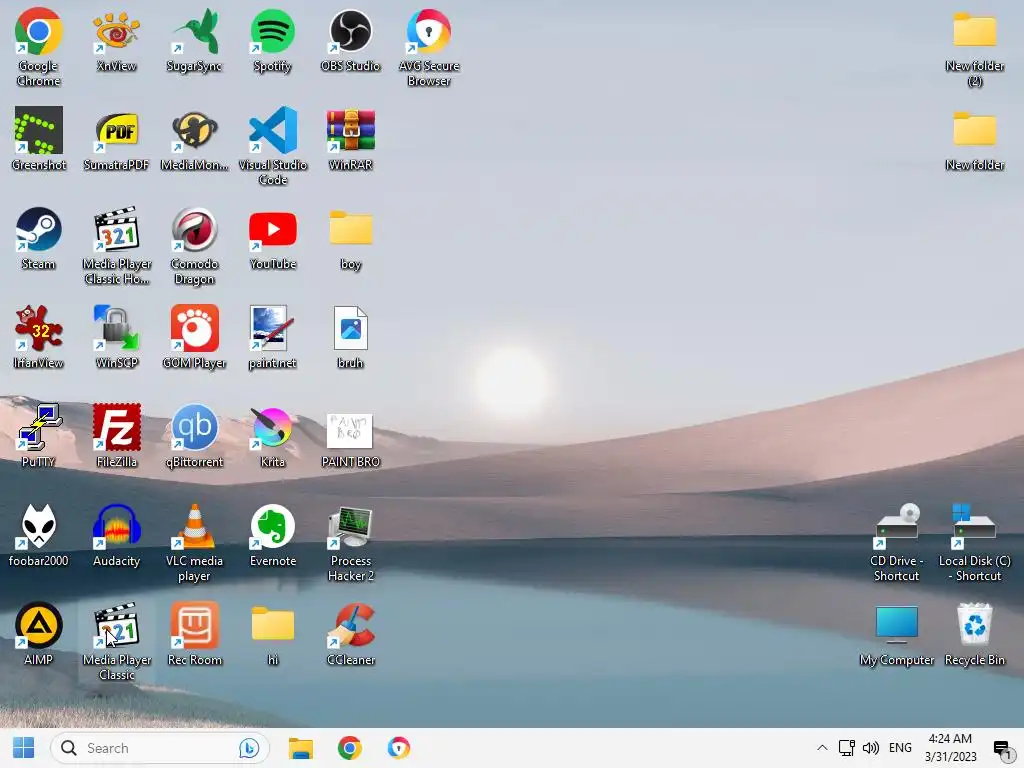Click the network icon in the system tray
Viewport: 1024px width, 768px height.
pyautogui.click(x=846, y=748)
